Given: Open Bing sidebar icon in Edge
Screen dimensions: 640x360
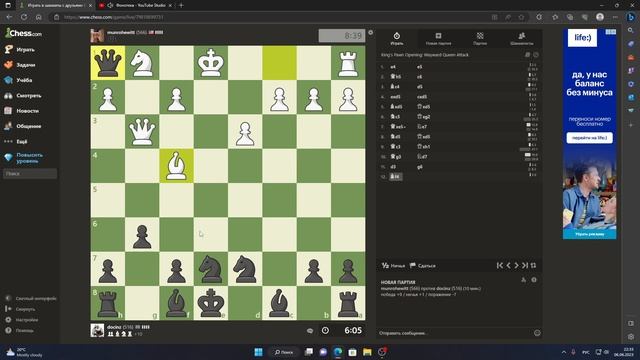Looking at the screenshot, I should (631, 17).
